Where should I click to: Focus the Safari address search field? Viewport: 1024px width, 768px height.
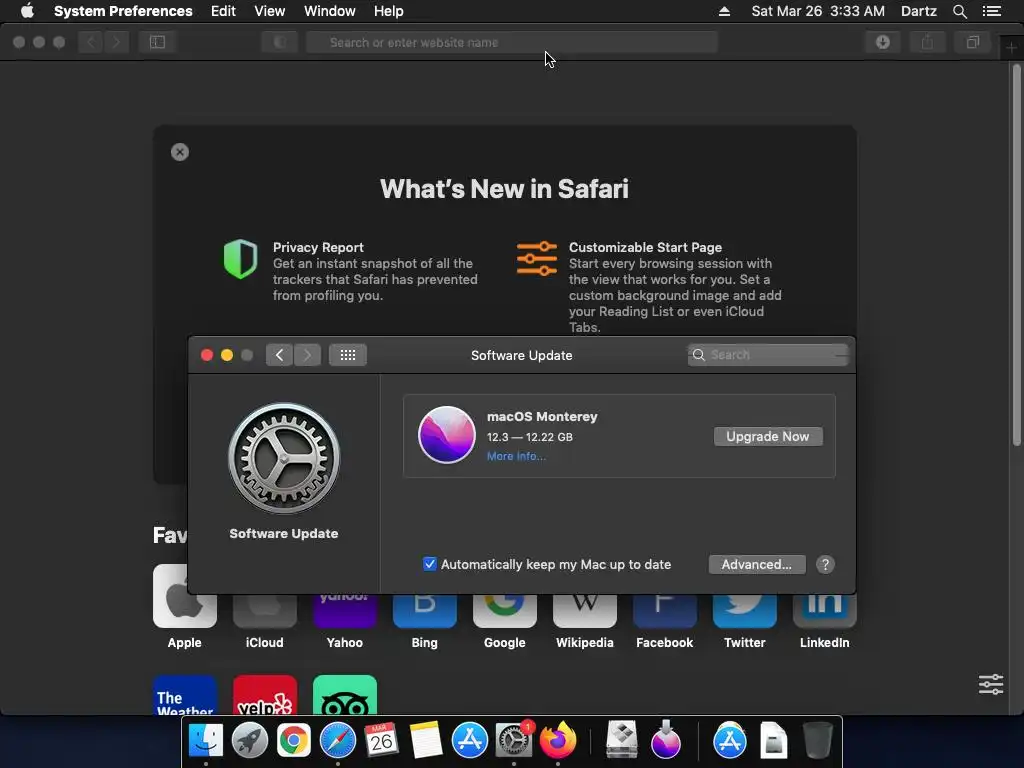[x=512, y=42]
